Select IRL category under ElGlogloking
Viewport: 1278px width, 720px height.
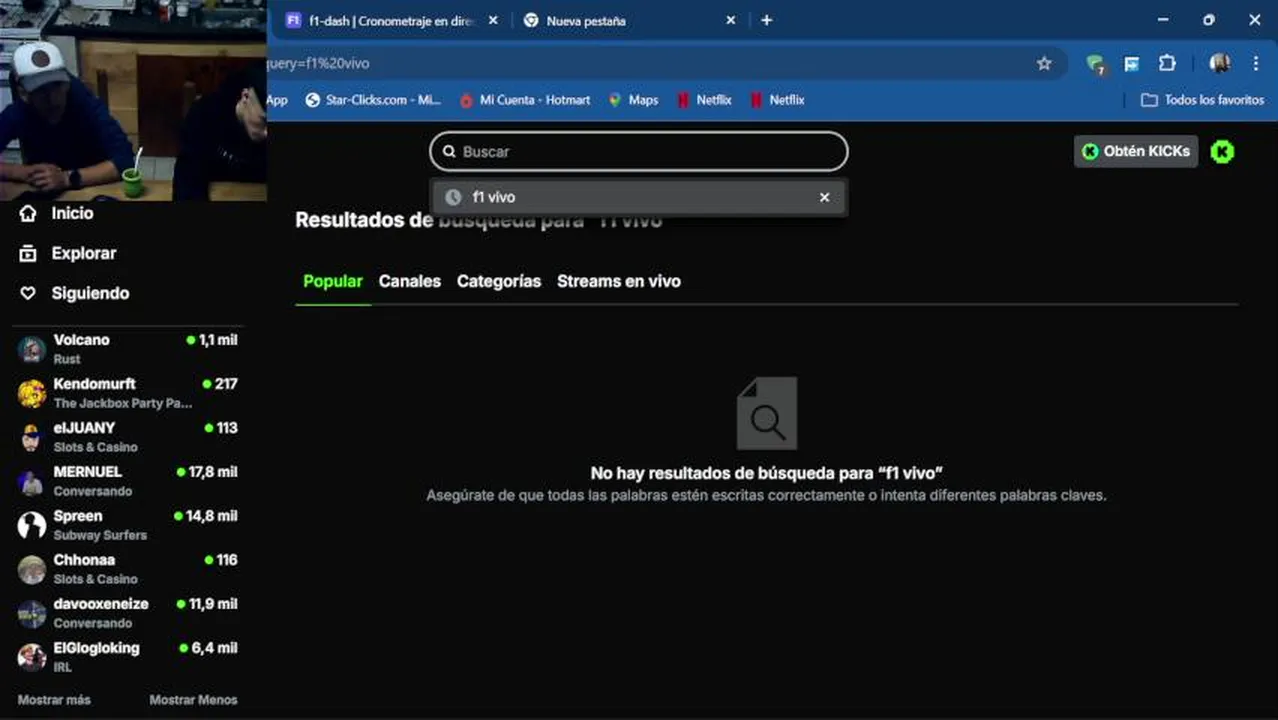62,667
